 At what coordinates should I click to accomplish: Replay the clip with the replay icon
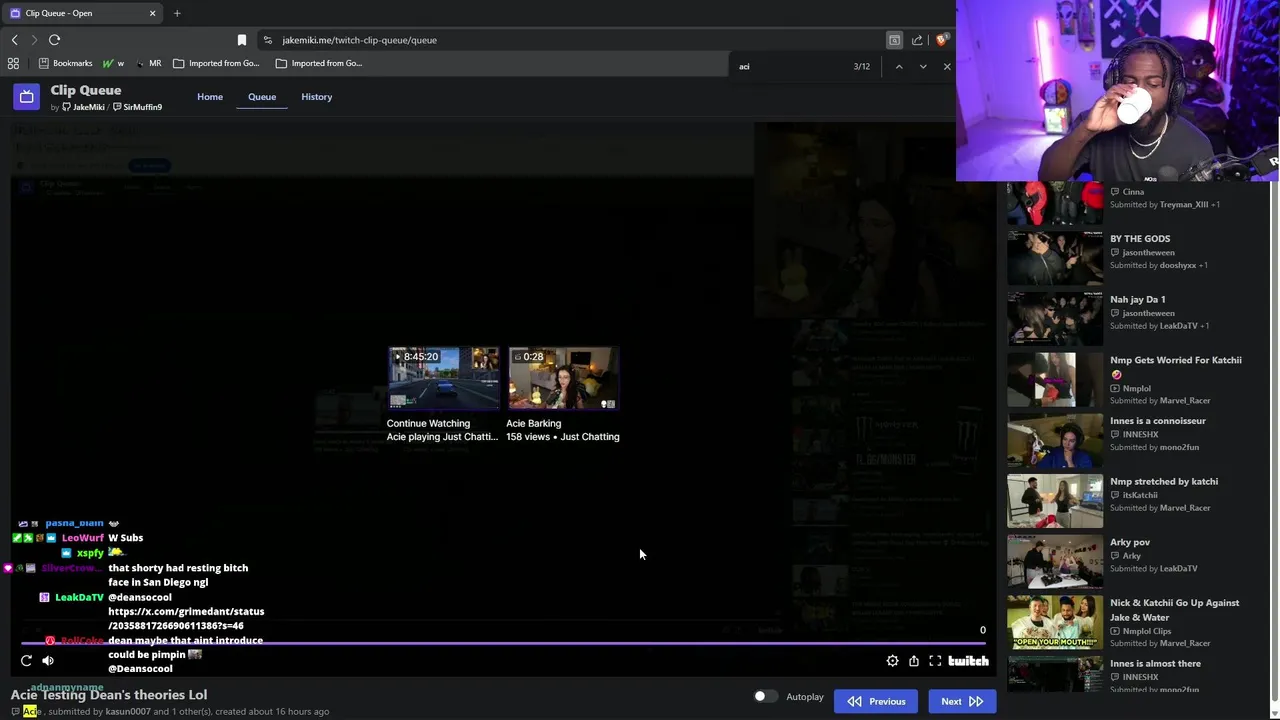point(26,660)
